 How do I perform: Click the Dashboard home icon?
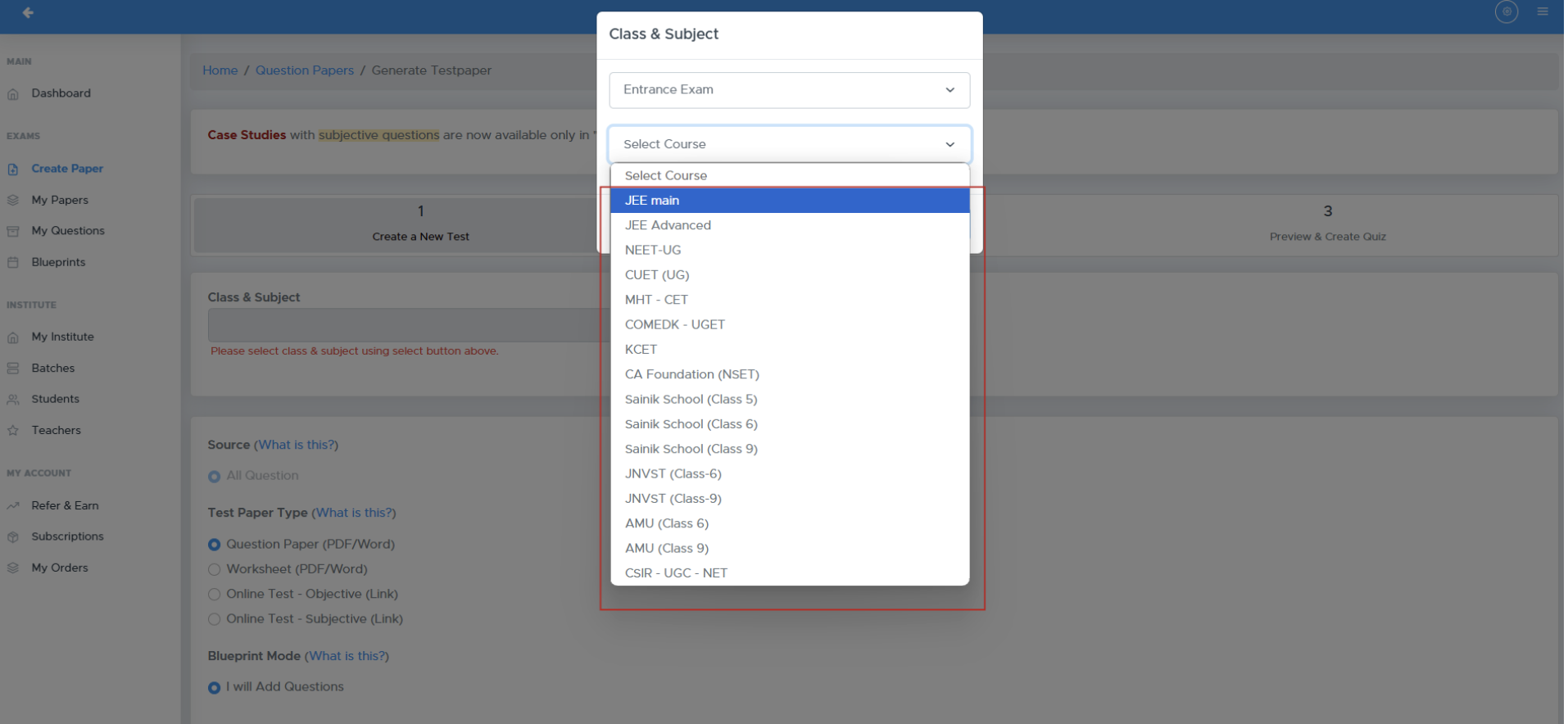[13, 94]
